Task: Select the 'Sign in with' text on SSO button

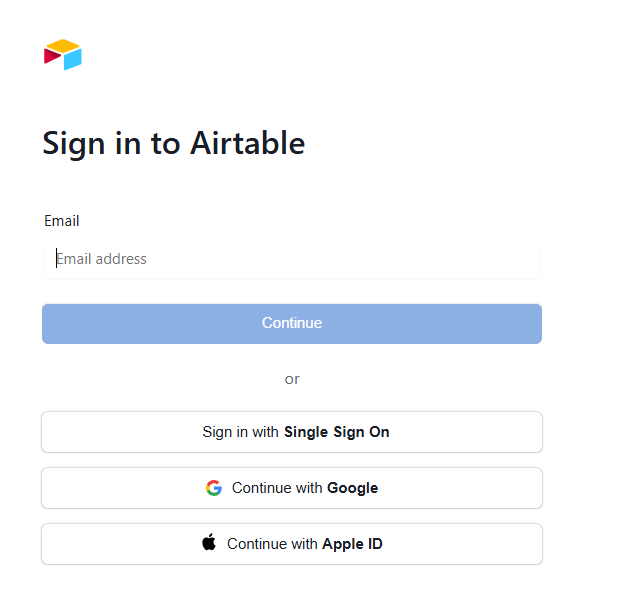Action: click(240, 432)
